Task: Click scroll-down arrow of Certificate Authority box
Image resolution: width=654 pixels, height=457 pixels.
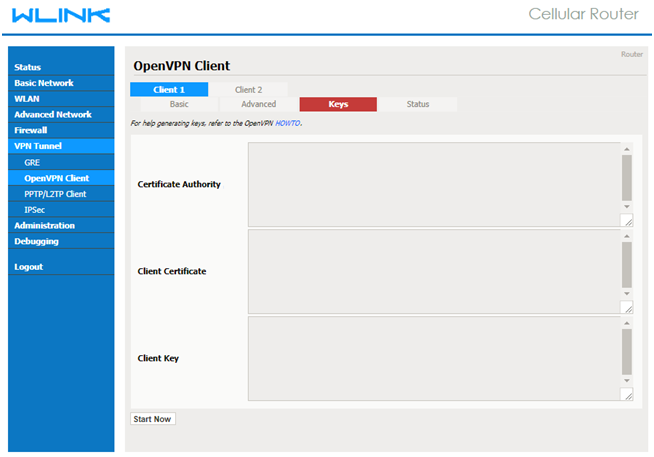Action: point(626,207)
